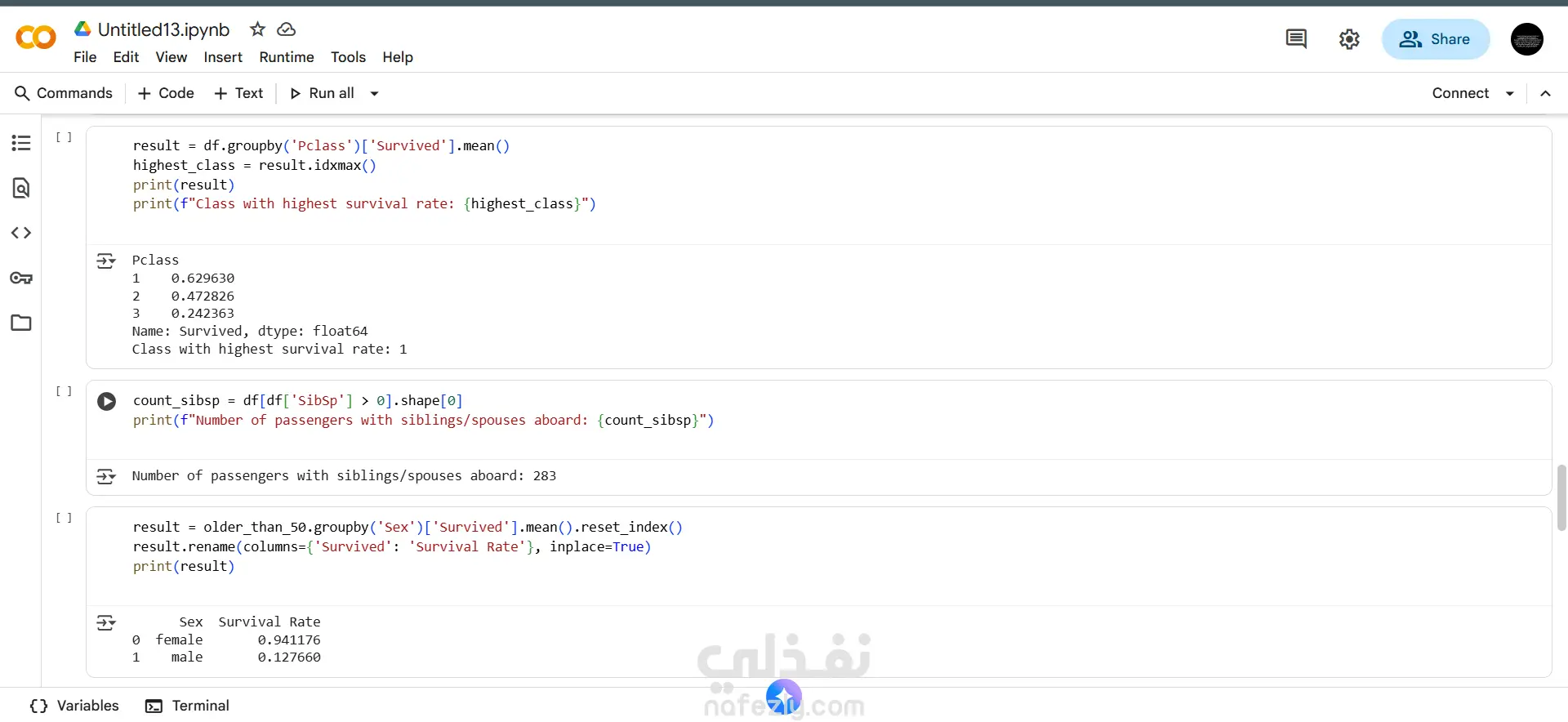Viewport: 1568px width, 722px height.
Task: Click the Pclass 3 value 0.242363
Action: [x=203, y=314]
